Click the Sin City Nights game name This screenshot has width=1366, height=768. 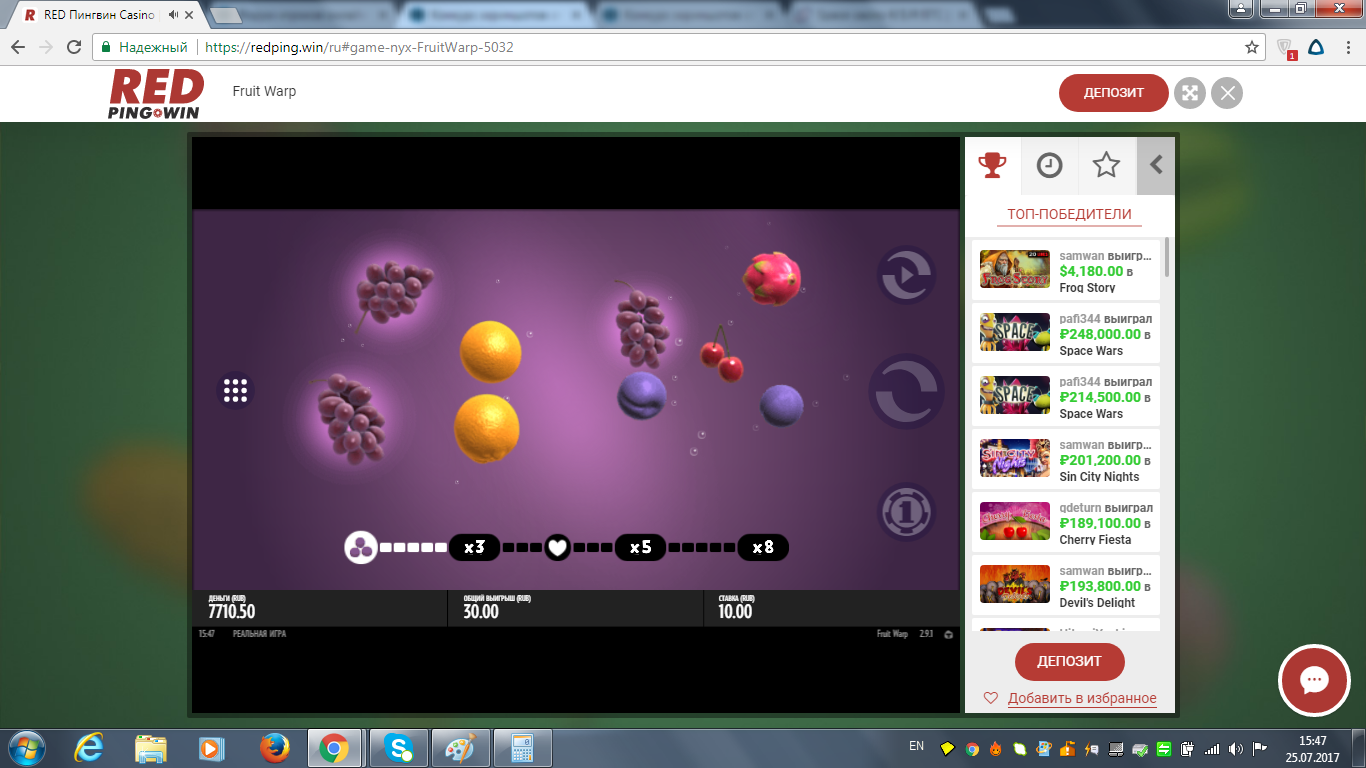coord(1099,477)
